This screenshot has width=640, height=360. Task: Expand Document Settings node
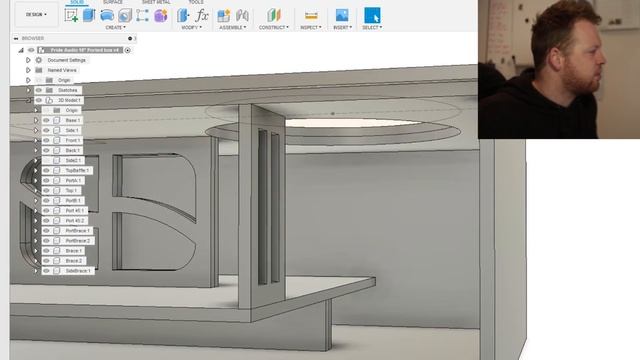point(28,60)
